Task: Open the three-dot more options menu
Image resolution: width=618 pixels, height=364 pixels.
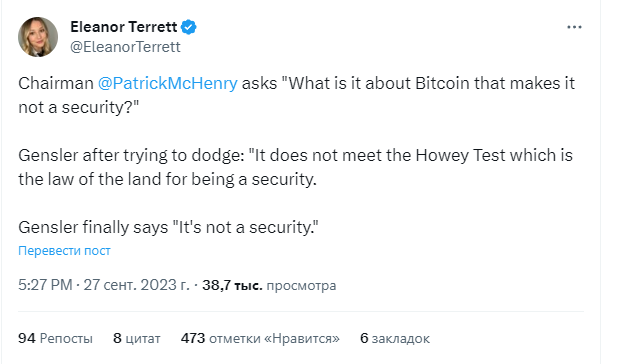Action: [574, 27]
